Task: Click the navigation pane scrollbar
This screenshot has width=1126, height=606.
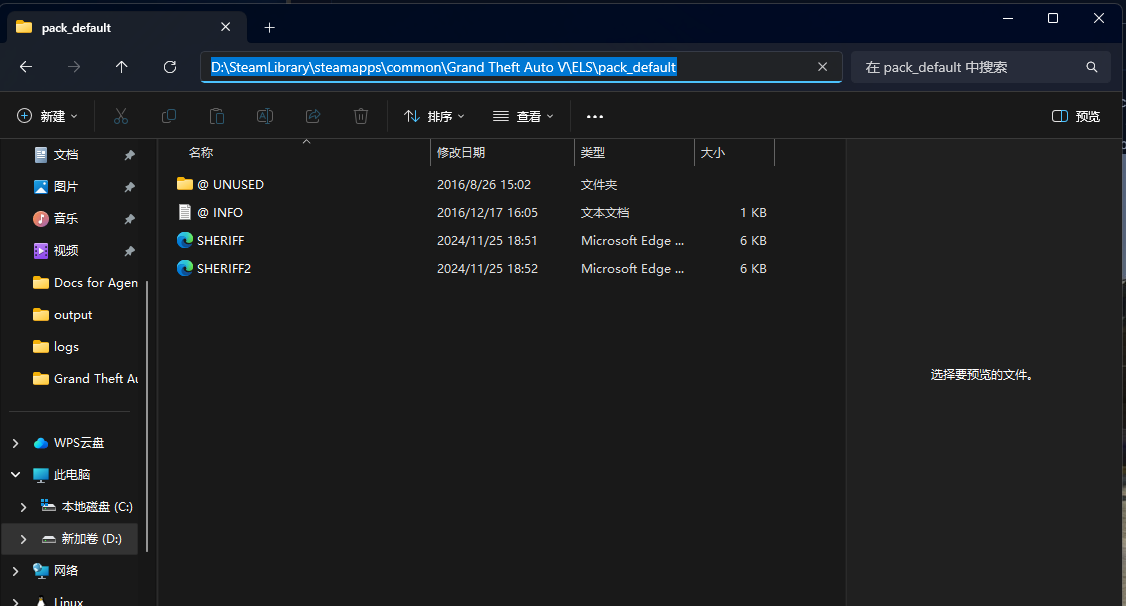Action: click(147, 416)
